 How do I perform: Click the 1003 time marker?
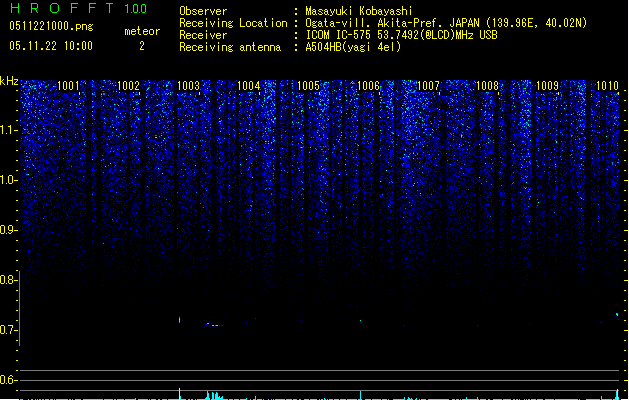[x=189, y=85]
